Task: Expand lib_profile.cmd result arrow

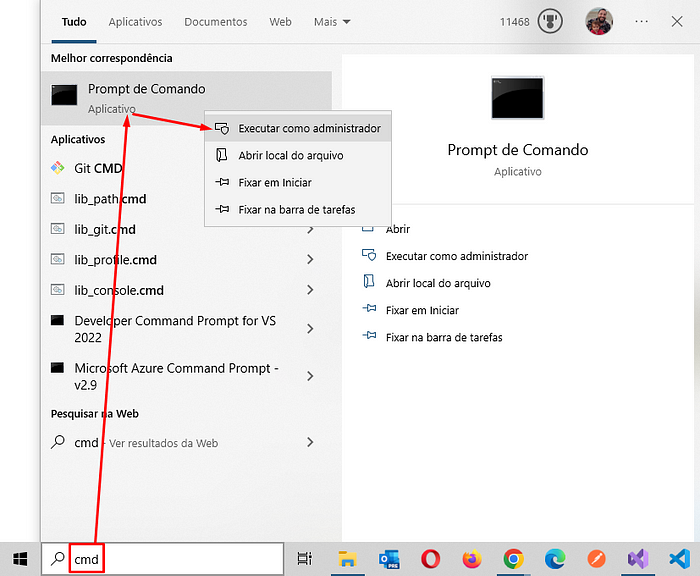Action: [x=310, y=259]
